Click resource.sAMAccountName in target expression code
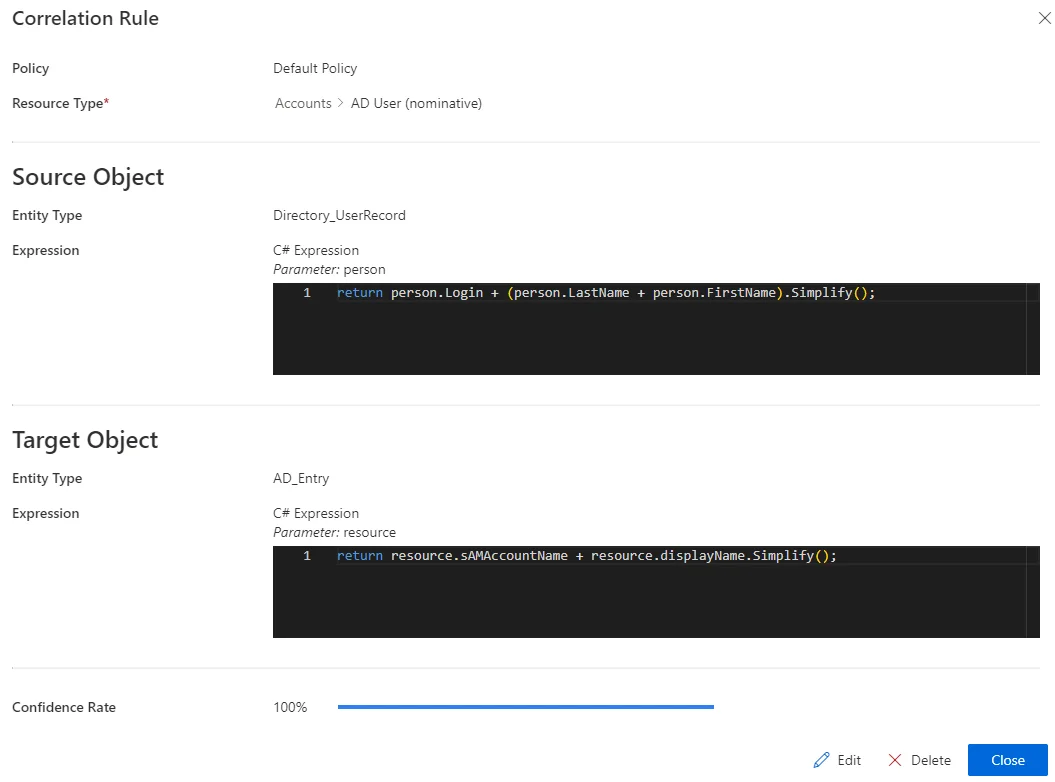Image resolution: width=1055 pixels, height=782 pixels. (479, 556)
